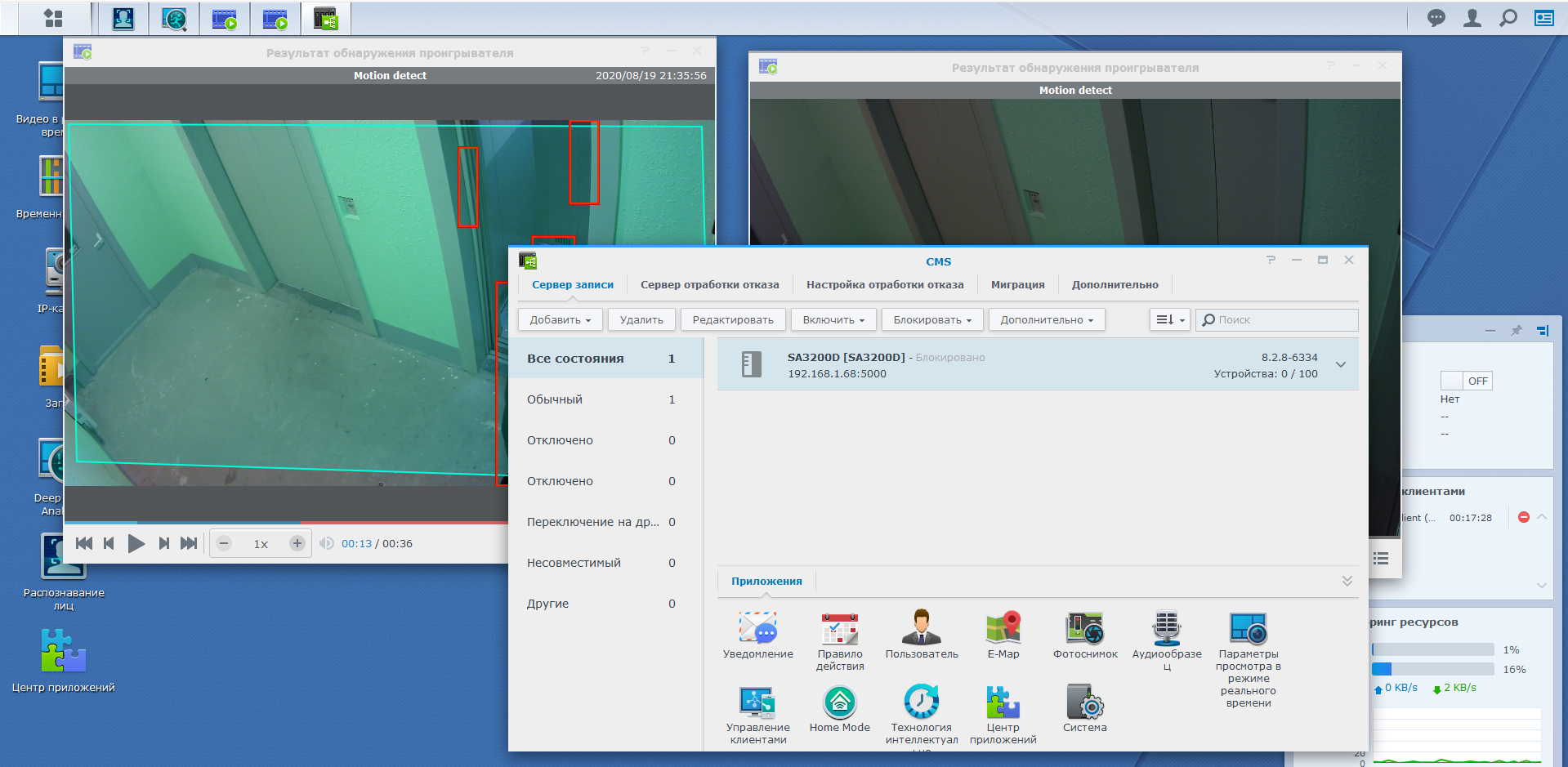Open the Блокировать dropdown menu
The image size is (1568, 767).
[x=931, y=319]
